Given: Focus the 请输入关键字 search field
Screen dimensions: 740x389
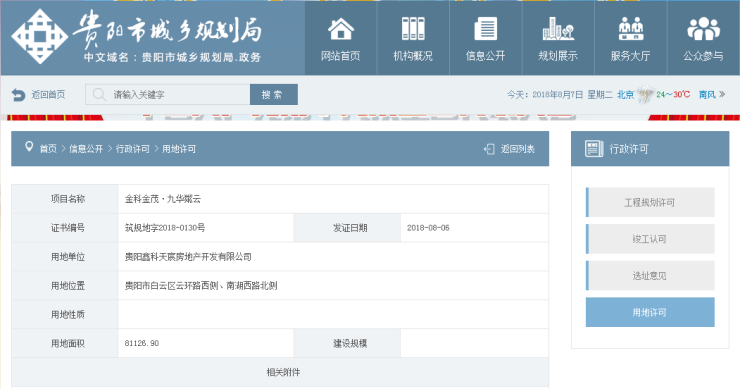Looking at the screenshot, I should tap(168, 94).
